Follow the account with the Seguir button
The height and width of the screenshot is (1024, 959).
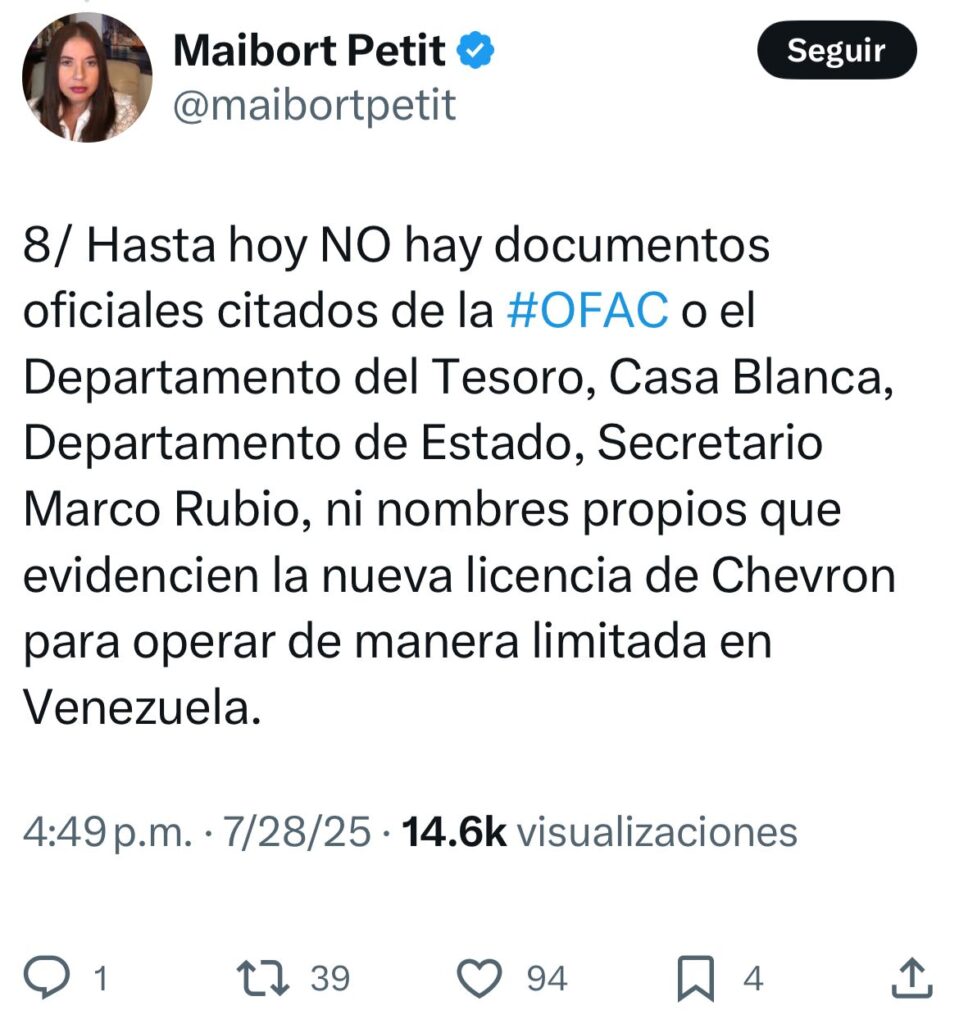(x=837, y=50)
